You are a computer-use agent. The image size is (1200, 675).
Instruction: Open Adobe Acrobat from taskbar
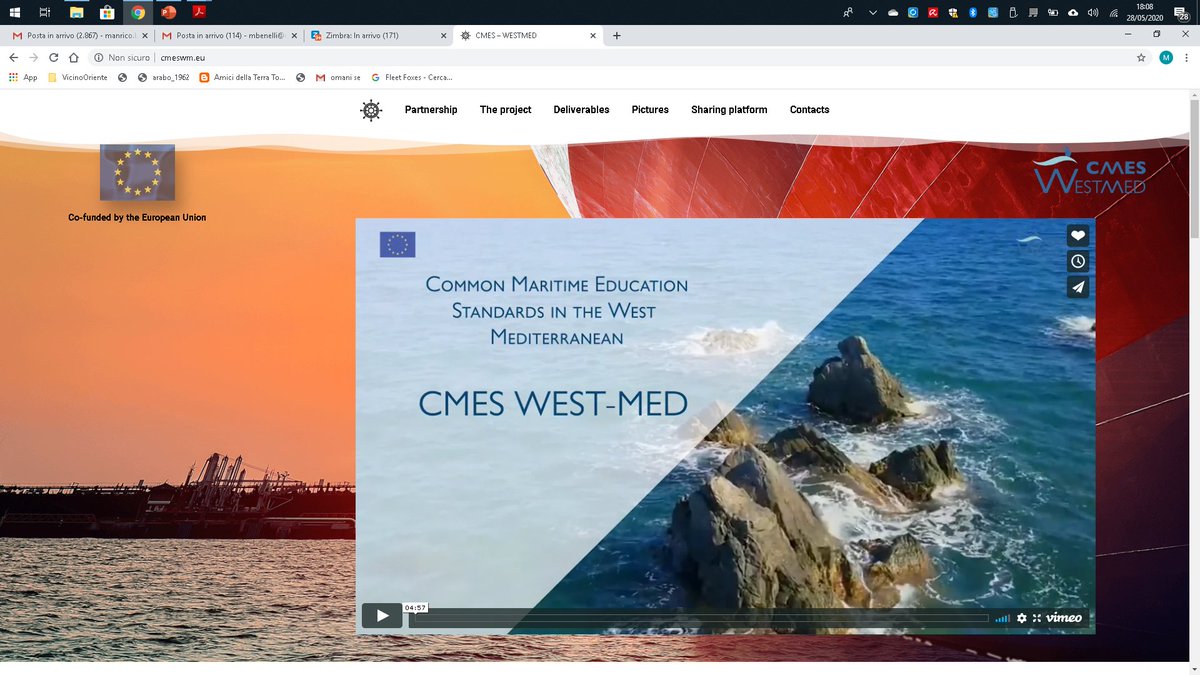pos(199,12)
